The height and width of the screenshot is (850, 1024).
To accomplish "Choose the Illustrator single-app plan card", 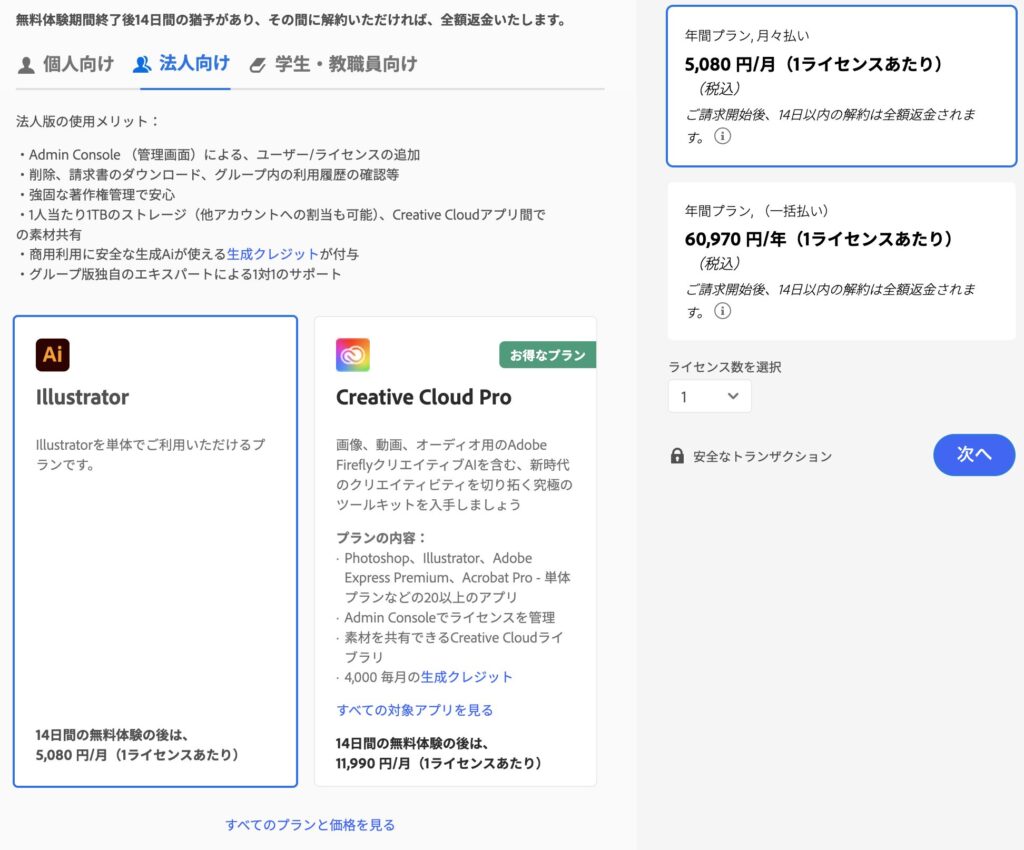I will [155, 551].
